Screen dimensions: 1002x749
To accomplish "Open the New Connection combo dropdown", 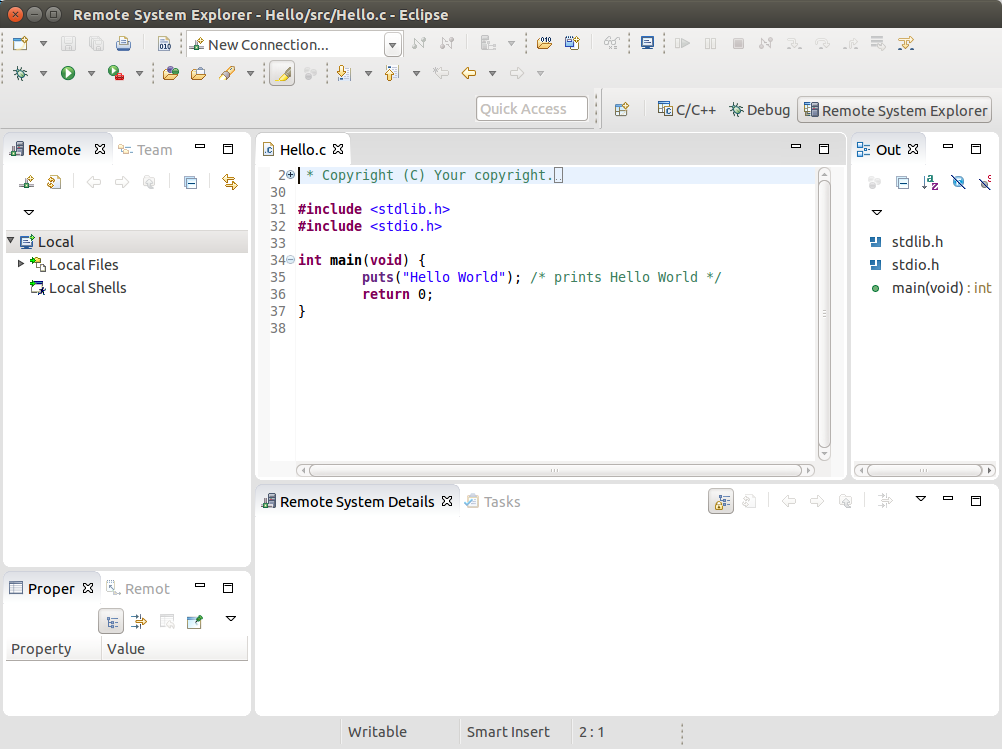I will click(x=392, y=45).
